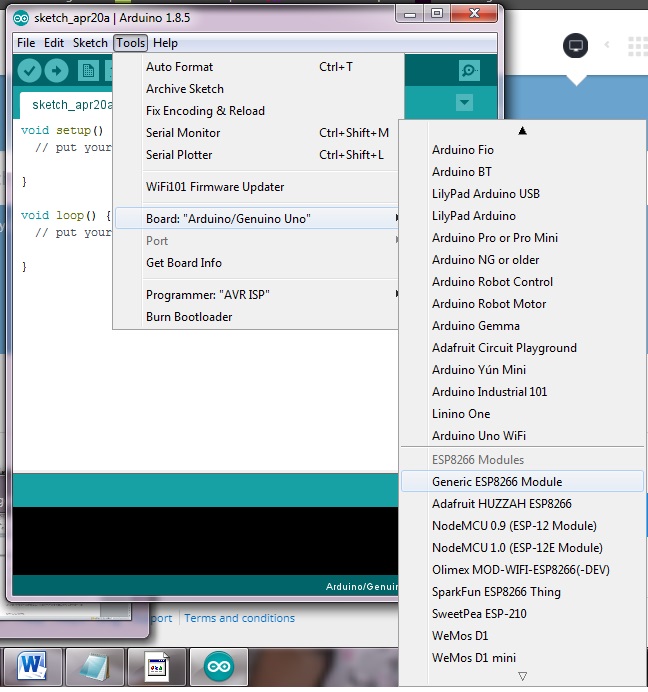648x692 pixels.
Task: Expand the Board submenu entry
Action: 257,218
